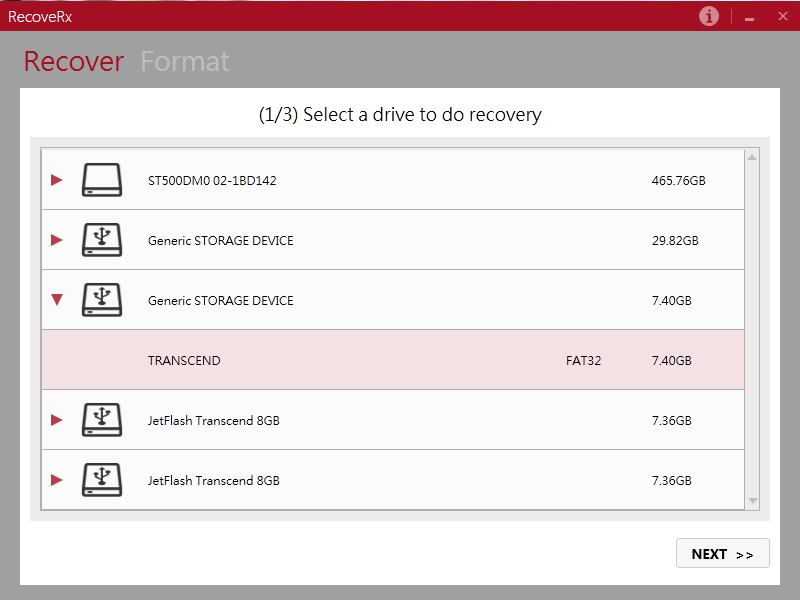Collapse the 7.40GB Generic STORAGE DEVICE

[x=57, y=300]
